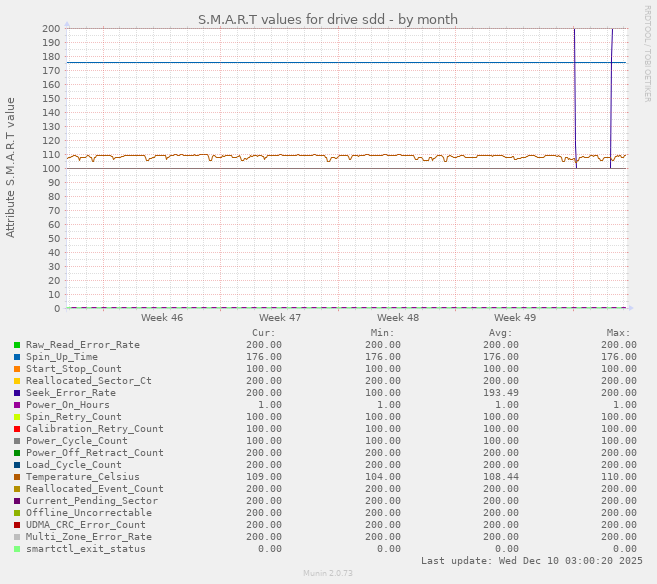Click the Raw_Read_Error_Rate green legend swatch
This screenshot has width=657, height=584.
17,345
